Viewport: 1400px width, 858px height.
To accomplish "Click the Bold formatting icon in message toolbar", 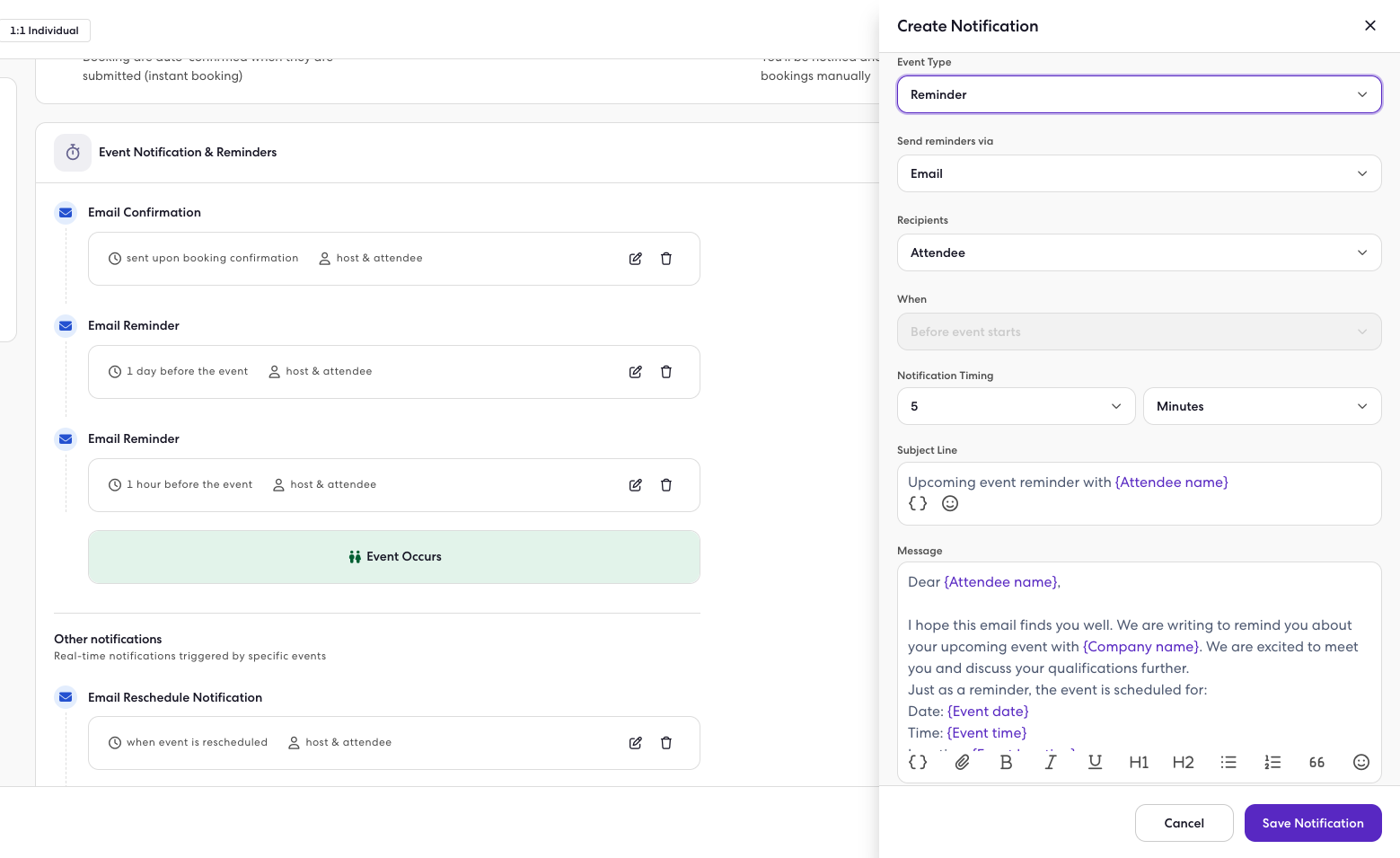I will pyautogui.click(x=1006, y=762).
